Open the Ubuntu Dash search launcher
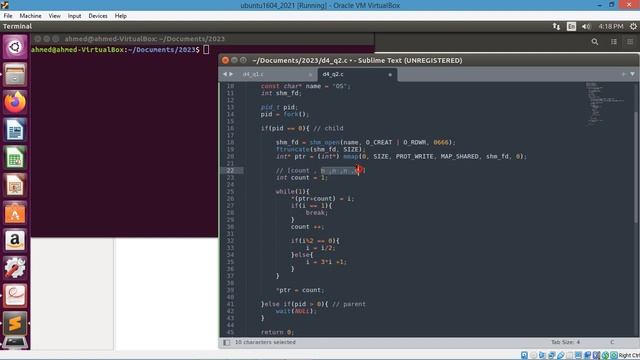 [x=15, y=47]
